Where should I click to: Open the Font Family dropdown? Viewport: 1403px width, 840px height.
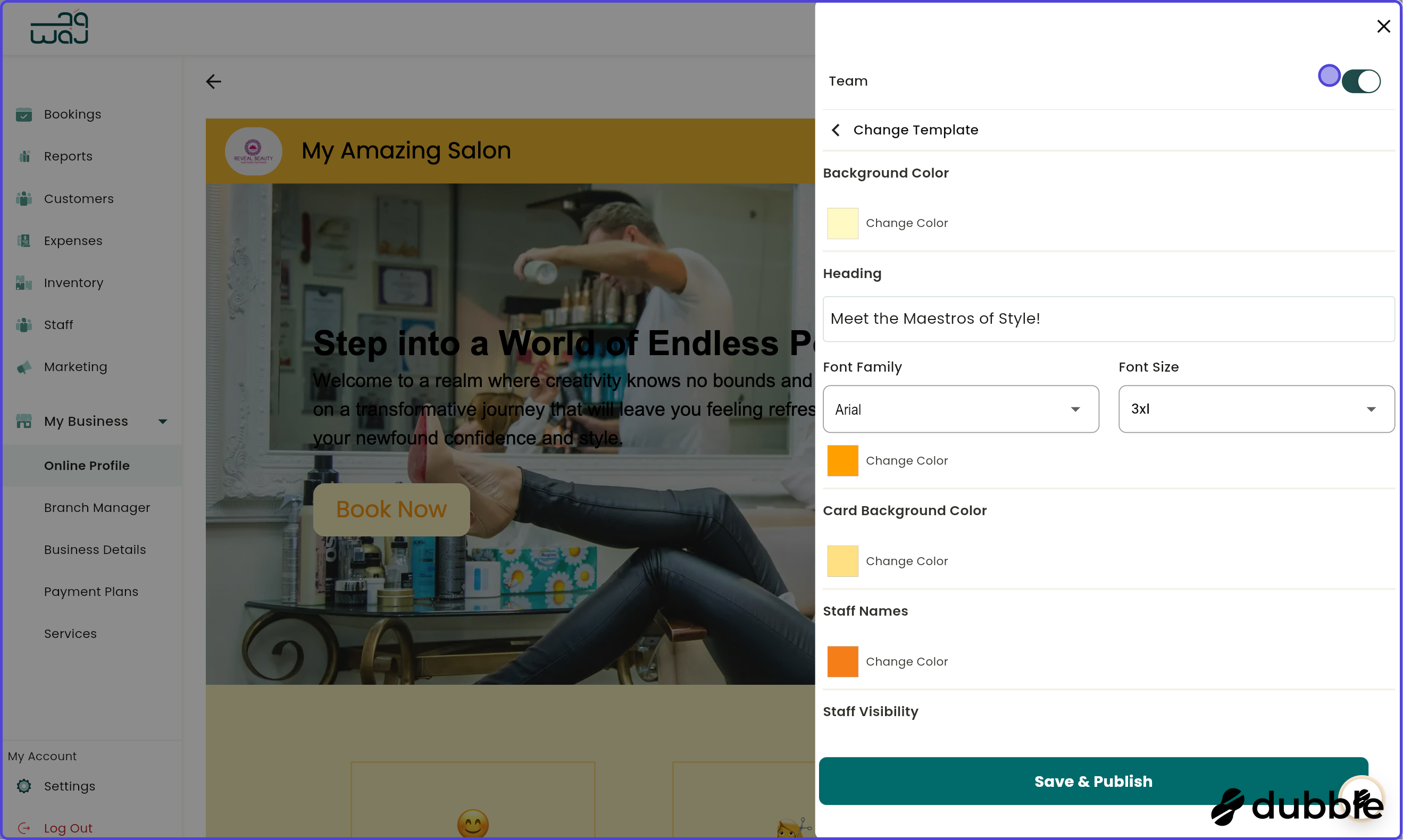961,409
